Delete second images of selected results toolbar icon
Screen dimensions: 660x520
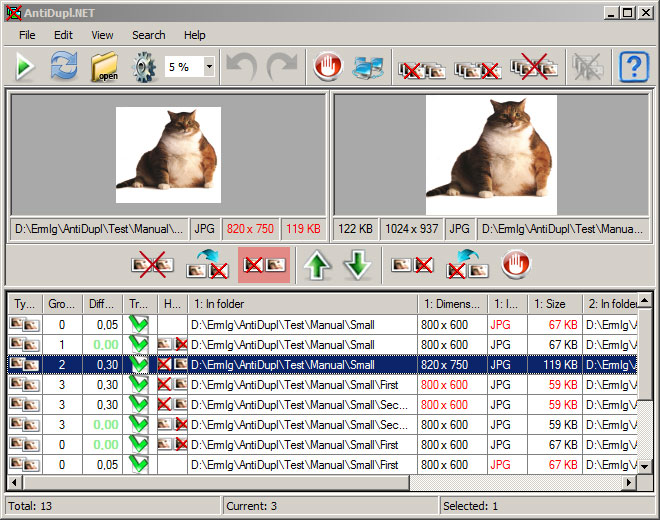point(478,69)
